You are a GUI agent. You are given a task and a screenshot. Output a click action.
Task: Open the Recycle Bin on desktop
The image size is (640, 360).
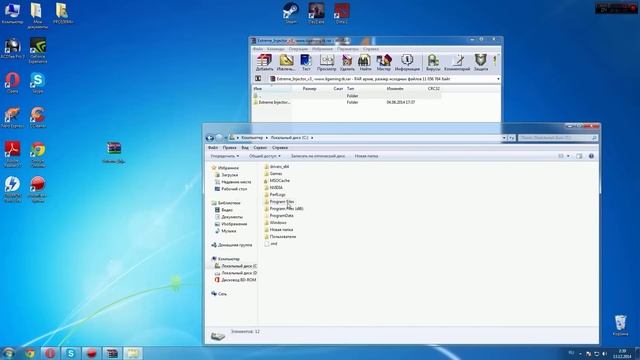(x=620, y=325)
